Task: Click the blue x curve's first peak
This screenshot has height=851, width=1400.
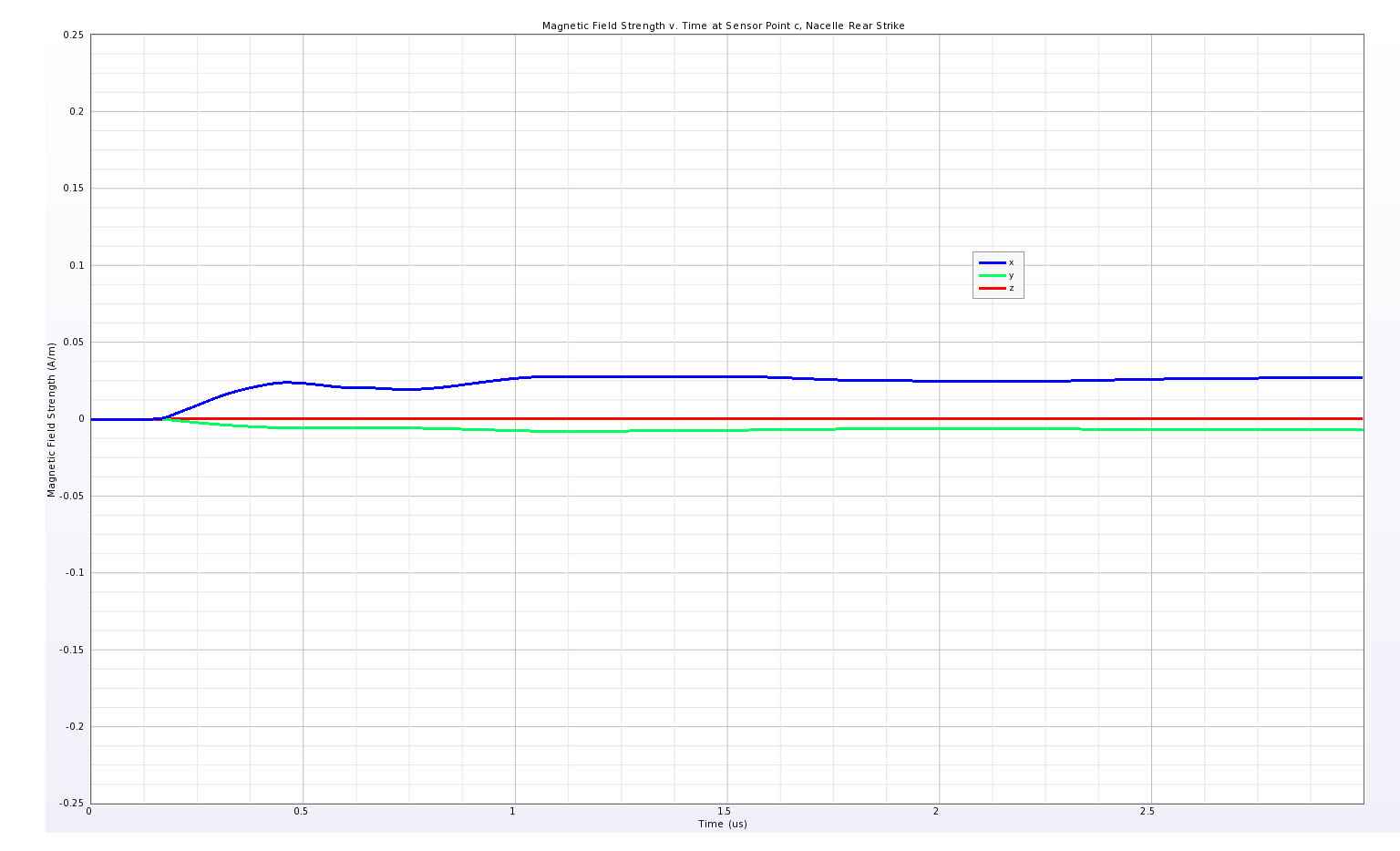Action: 286,383
